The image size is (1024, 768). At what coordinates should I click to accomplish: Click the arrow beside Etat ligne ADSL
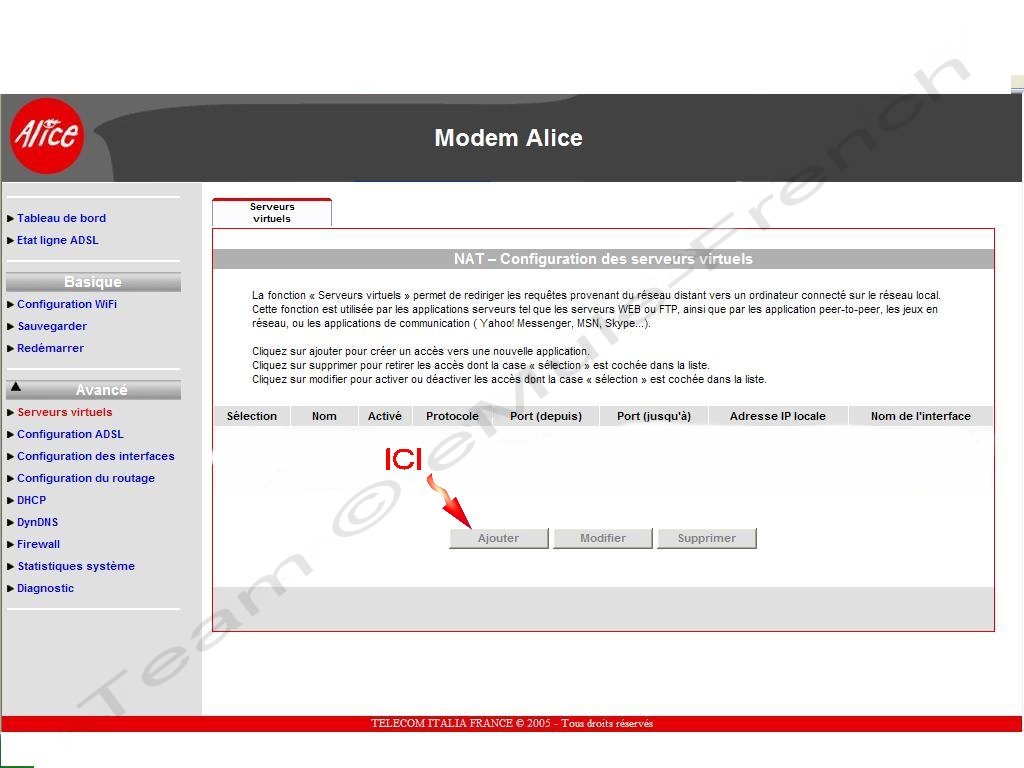point(10,241)
